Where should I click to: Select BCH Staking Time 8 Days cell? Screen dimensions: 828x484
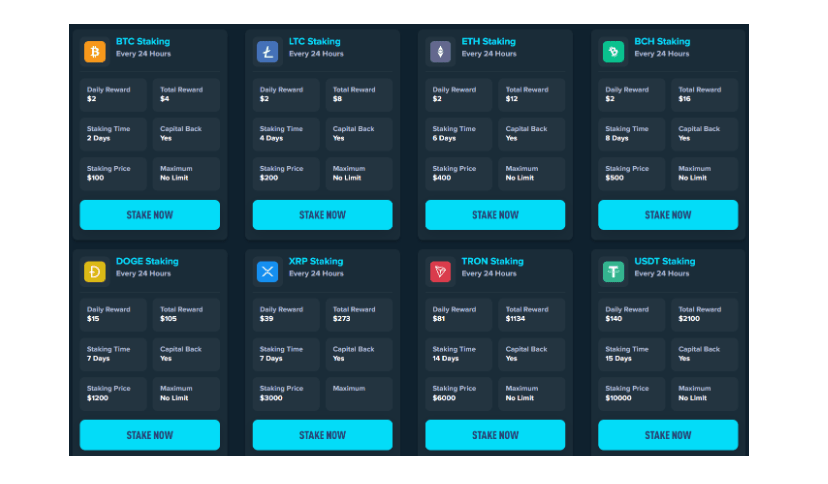click(x=632, y=134)
